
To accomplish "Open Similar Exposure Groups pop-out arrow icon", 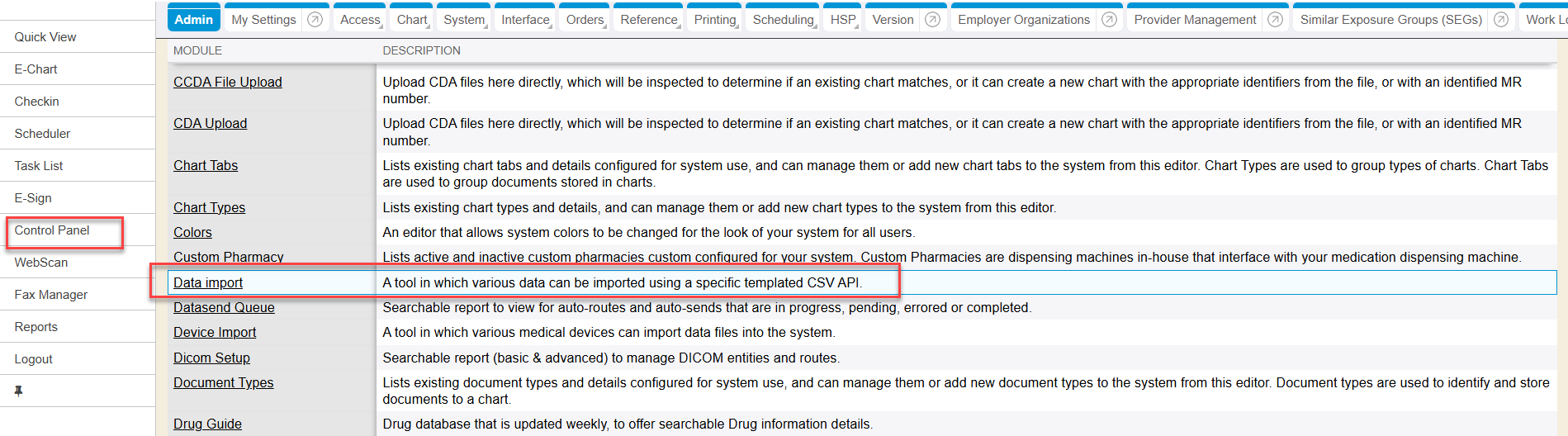I will [x=1501, y=20].
